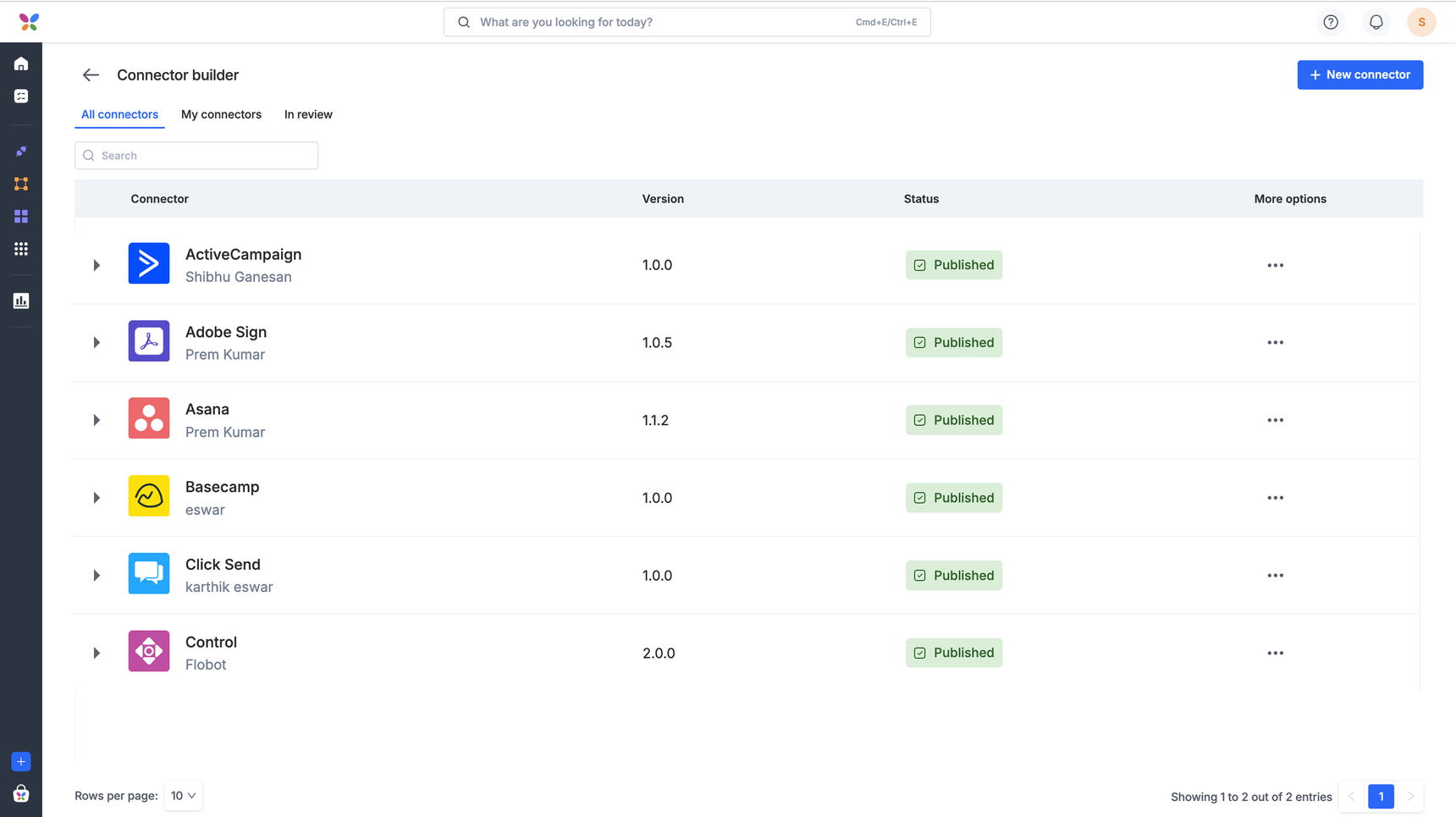Open the help question mark icon
Viewport: 1456px width, 817px height.
(x=1331, y=22)
